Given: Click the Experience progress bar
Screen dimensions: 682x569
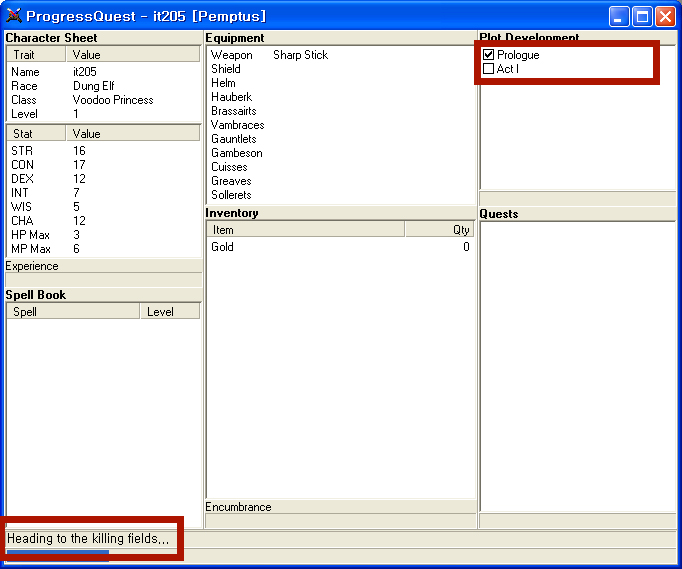Looking at the screenshot, I should [104, 280].
